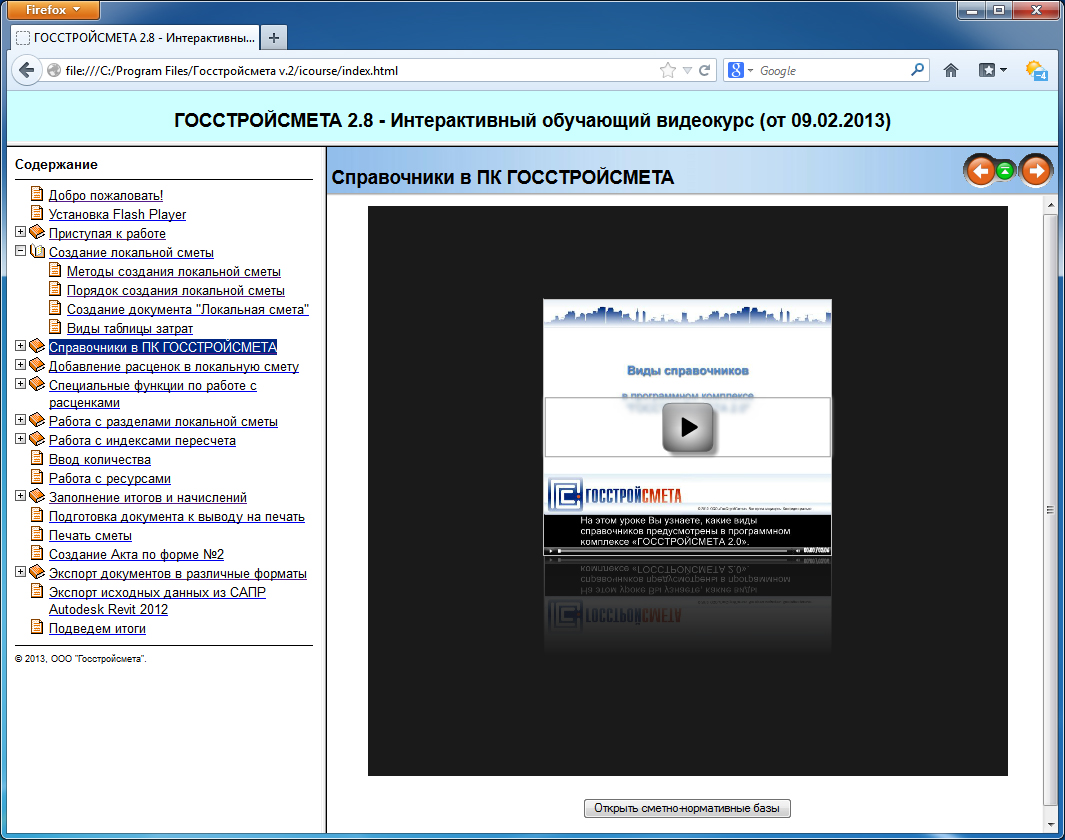Click the open book icon beside Создание локальной сметы
Viewport: 1065px width, 840px height.
37,251
